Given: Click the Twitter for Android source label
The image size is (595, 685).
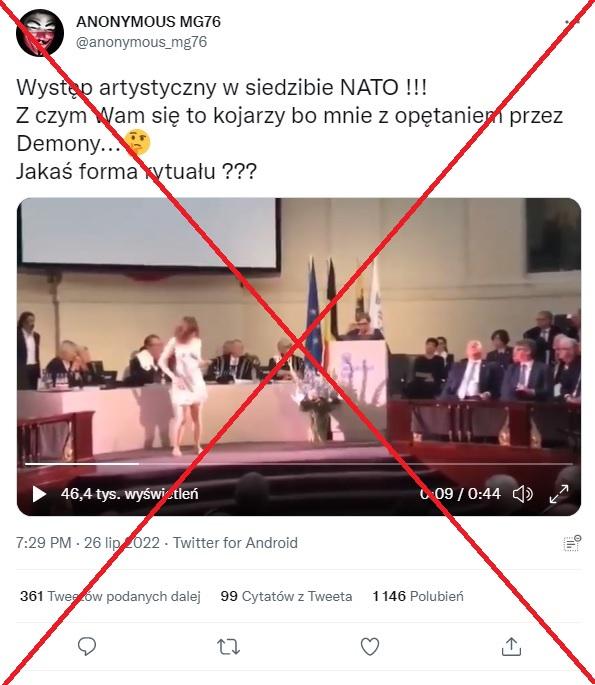Looking at the screenshot, I should pyautogui.click(x=235, y=543).
